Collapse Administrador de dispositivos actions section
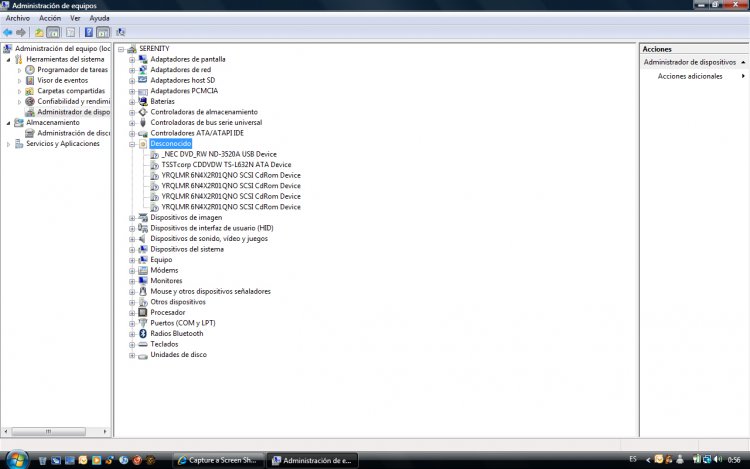The width and height of the screenshot is (750, 469). tap(743, 62)
